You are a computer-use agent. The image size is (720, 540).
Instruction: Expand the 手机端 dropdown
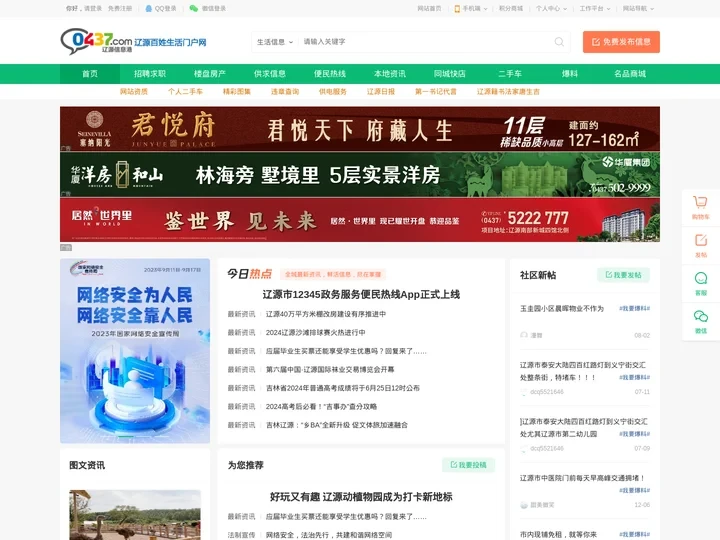point(475,8)
